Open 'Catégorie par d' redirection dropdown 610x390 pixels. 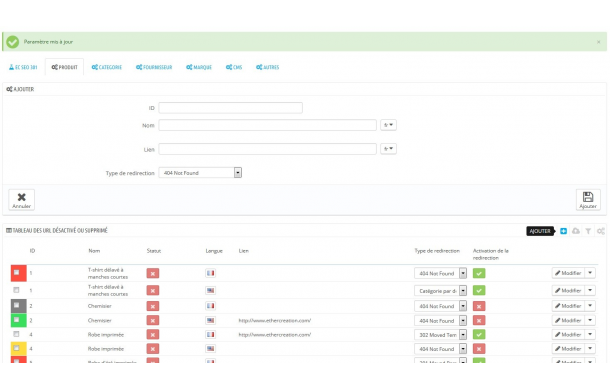click(440, 291)
